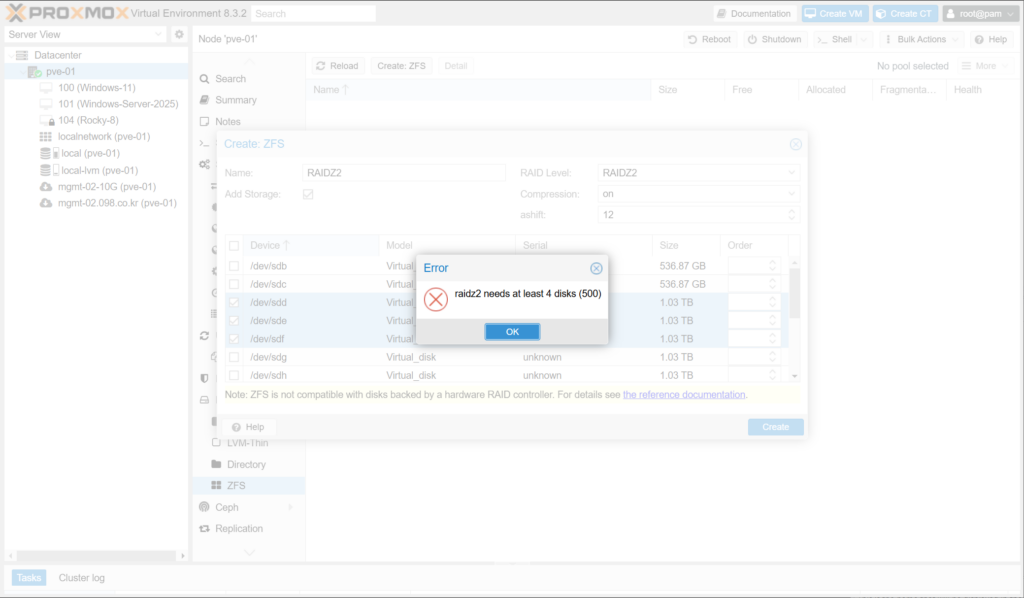Select the 100 (Windows-11) VM
Screen dimensions: 1024x598
pos(96,88)
